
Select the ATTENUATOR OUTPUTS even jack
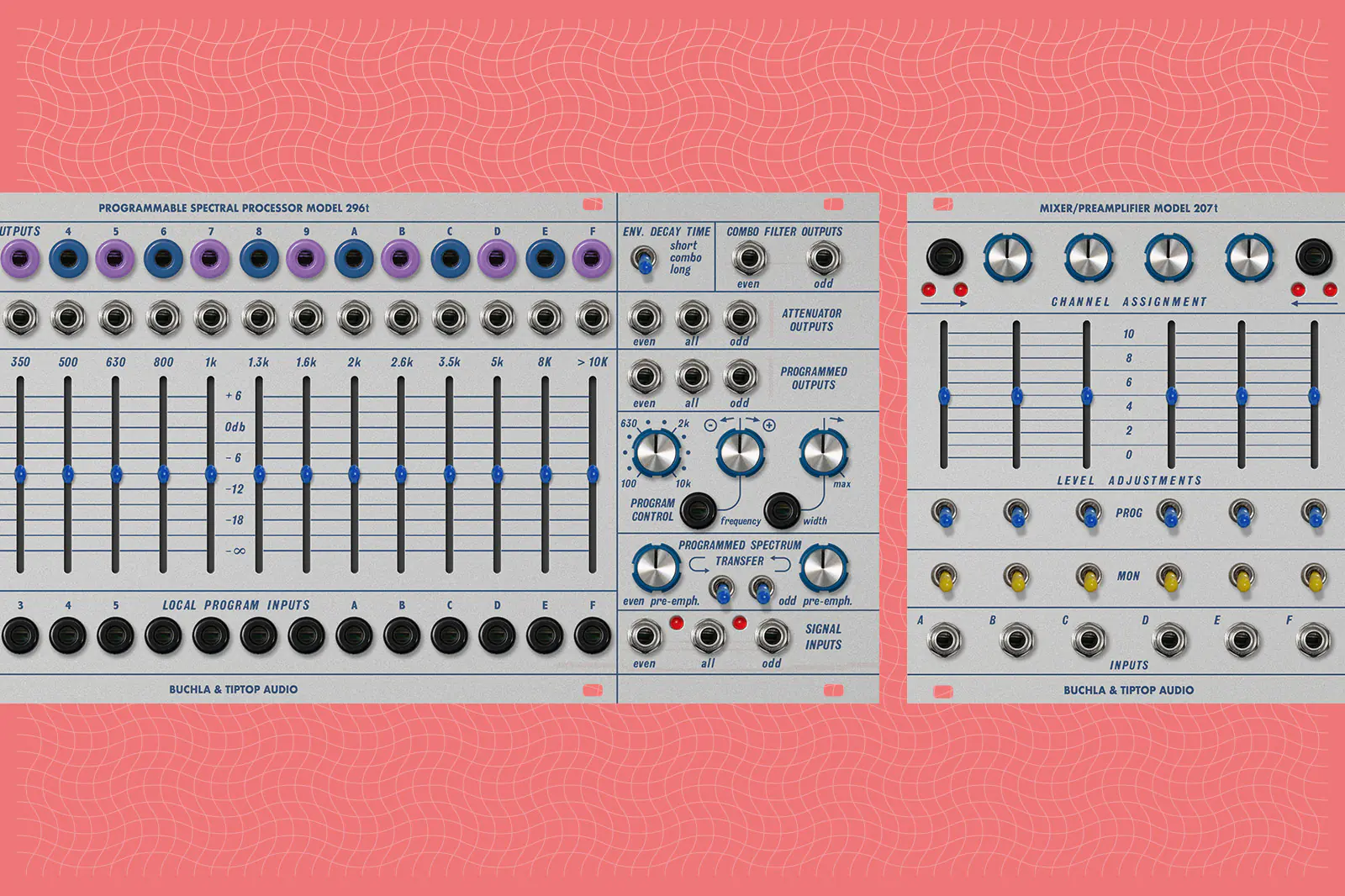point(644,318)
